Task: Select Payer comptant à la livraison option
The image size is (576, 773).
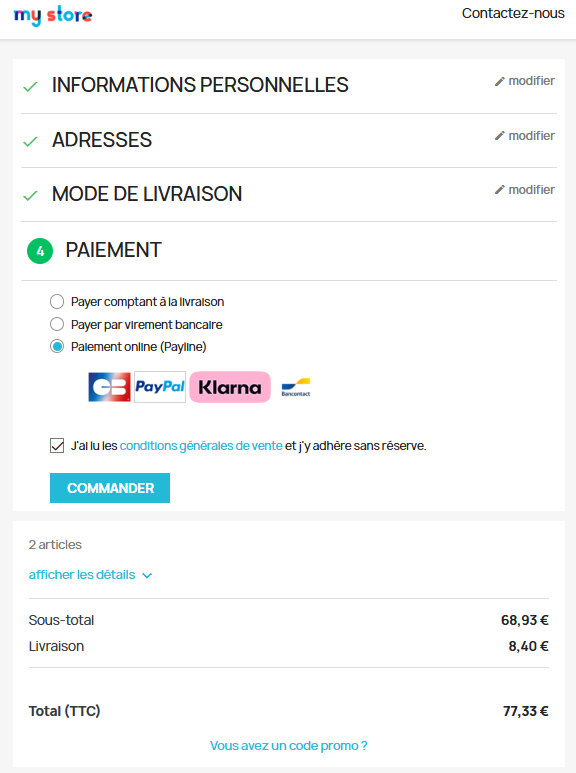Action: 57,301
